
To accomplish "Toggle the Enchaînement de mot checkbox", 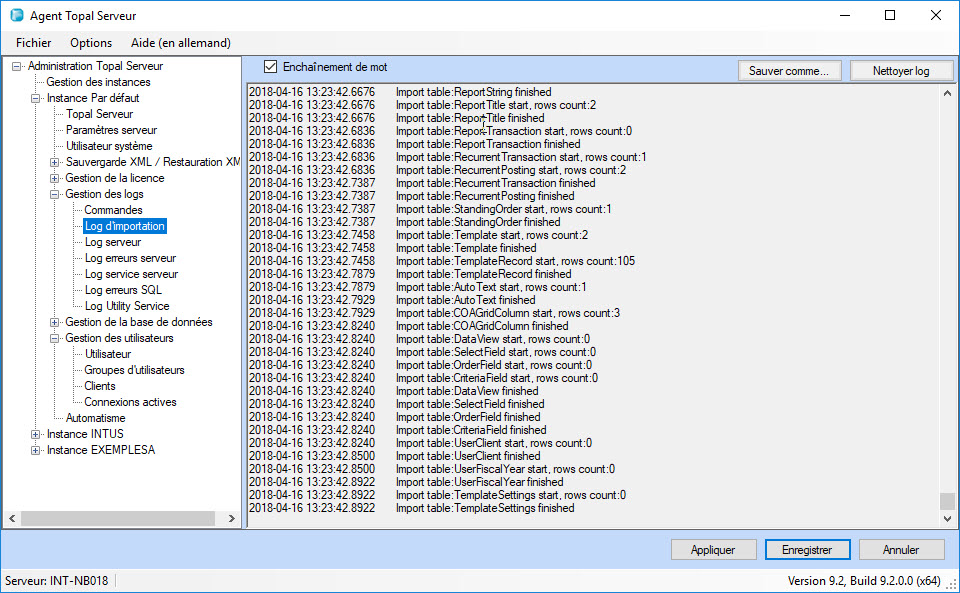I will coord(270,67).
